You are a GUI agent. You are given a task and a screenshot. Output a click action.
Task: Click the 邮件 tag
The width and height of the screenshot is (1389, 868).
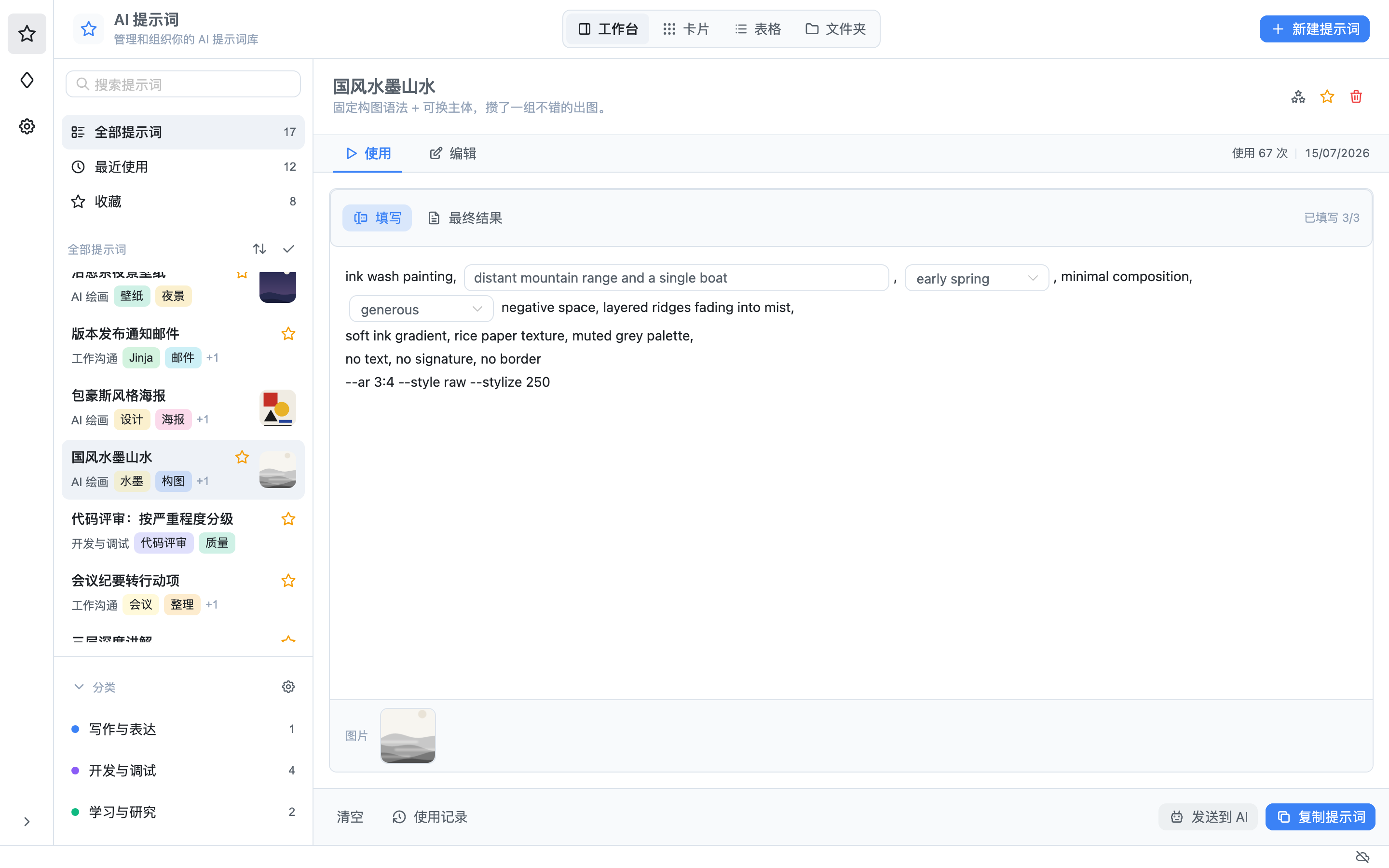click(183, 358)
